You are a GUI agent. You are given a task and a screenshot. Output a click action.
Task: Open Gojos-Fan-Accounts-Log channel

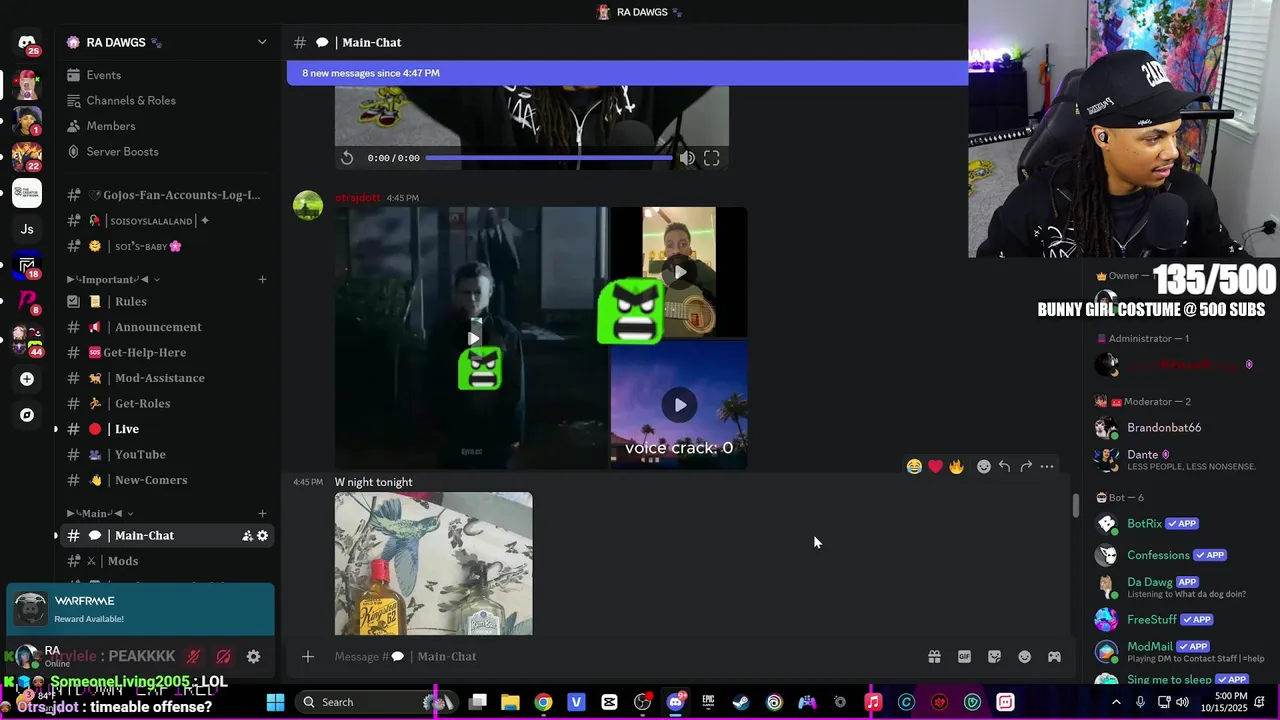pos(165,195)
